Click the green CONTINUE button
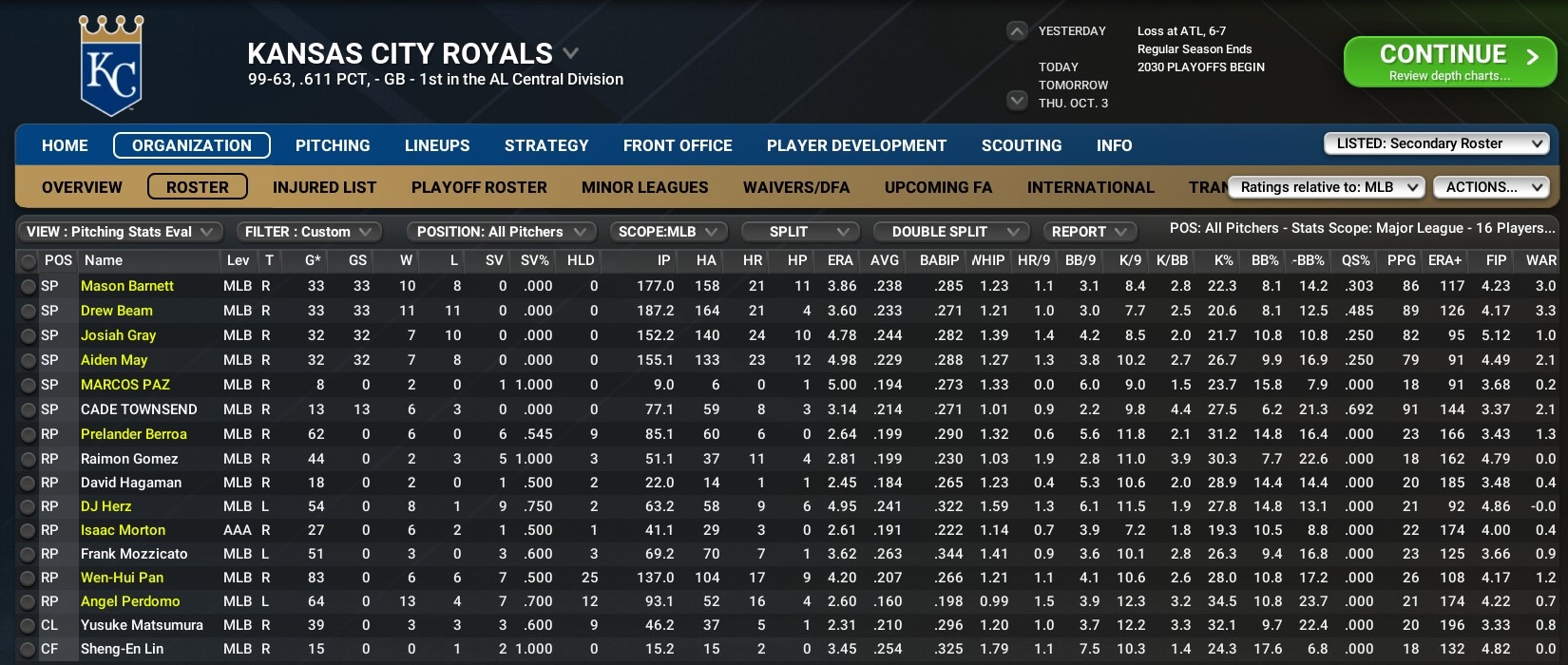The width and height of the screenshot is (1568, 665). [x=1449, y=62]
